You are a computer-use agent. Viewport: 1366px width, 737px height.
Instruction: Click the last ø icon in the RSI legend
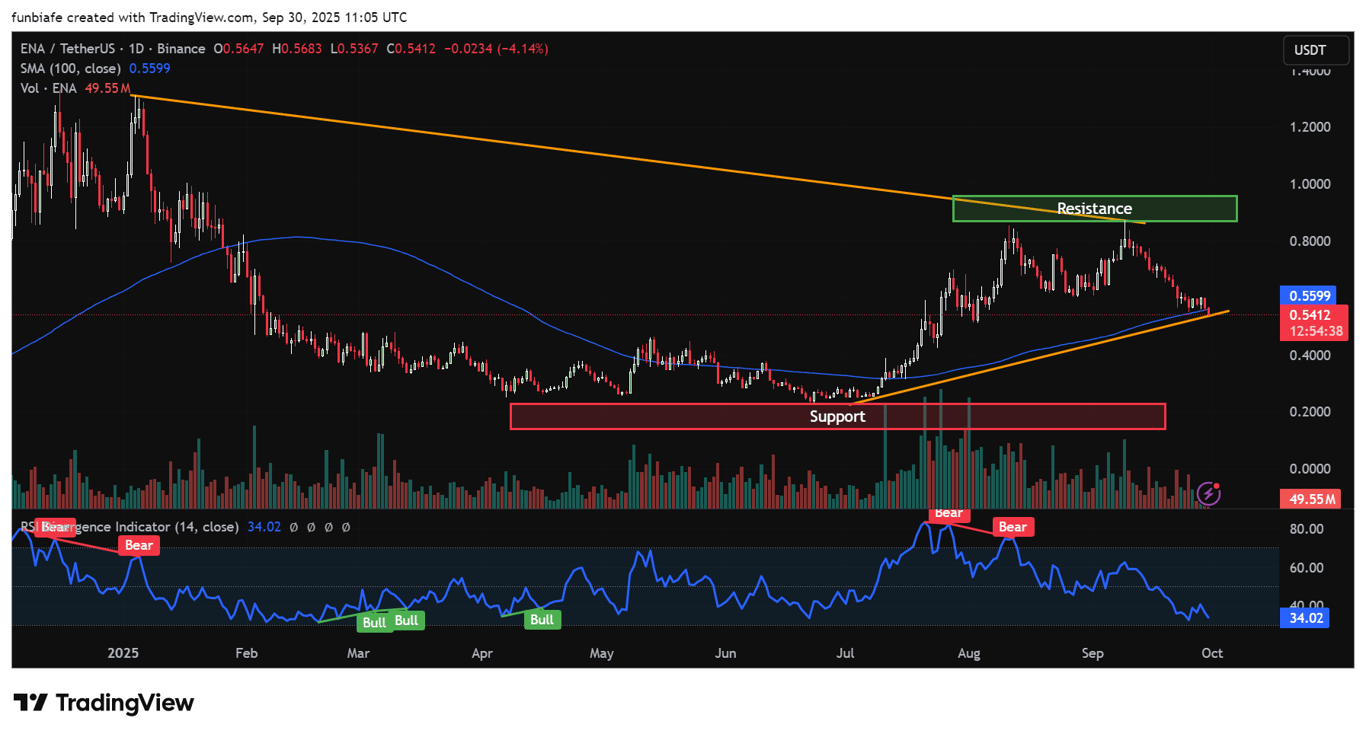point(347,527)
